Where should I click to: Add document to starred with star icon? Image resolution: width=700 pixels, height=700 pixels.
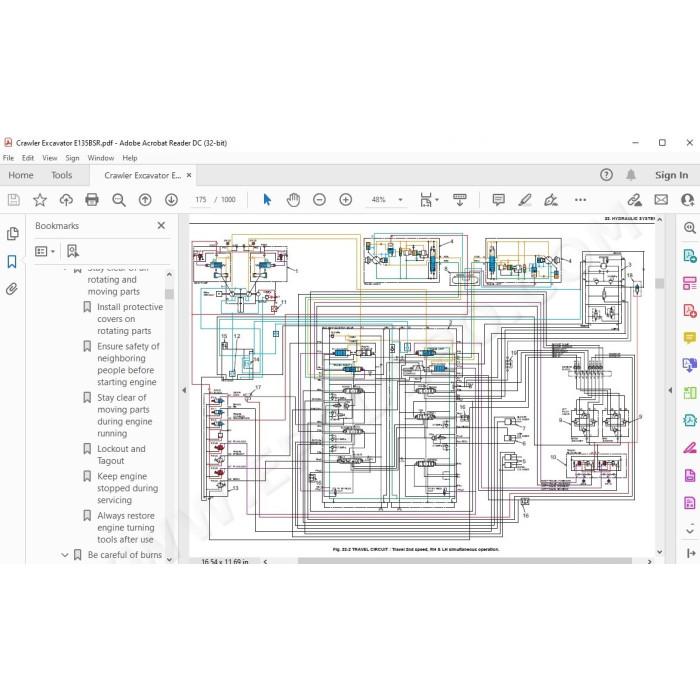pyautogui.click(x=40, y=200)
